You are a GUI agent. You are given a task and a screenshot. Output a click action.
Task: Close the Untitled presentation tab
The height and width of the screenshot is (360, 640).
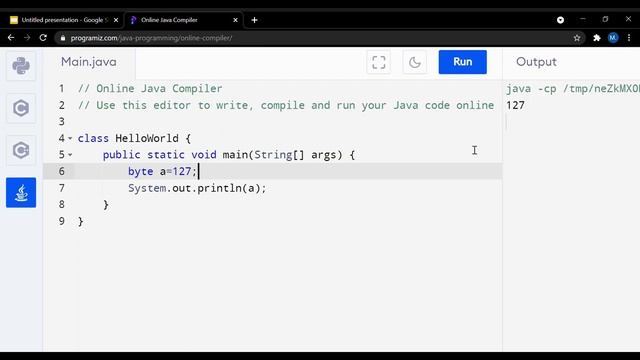pos(116,20)
